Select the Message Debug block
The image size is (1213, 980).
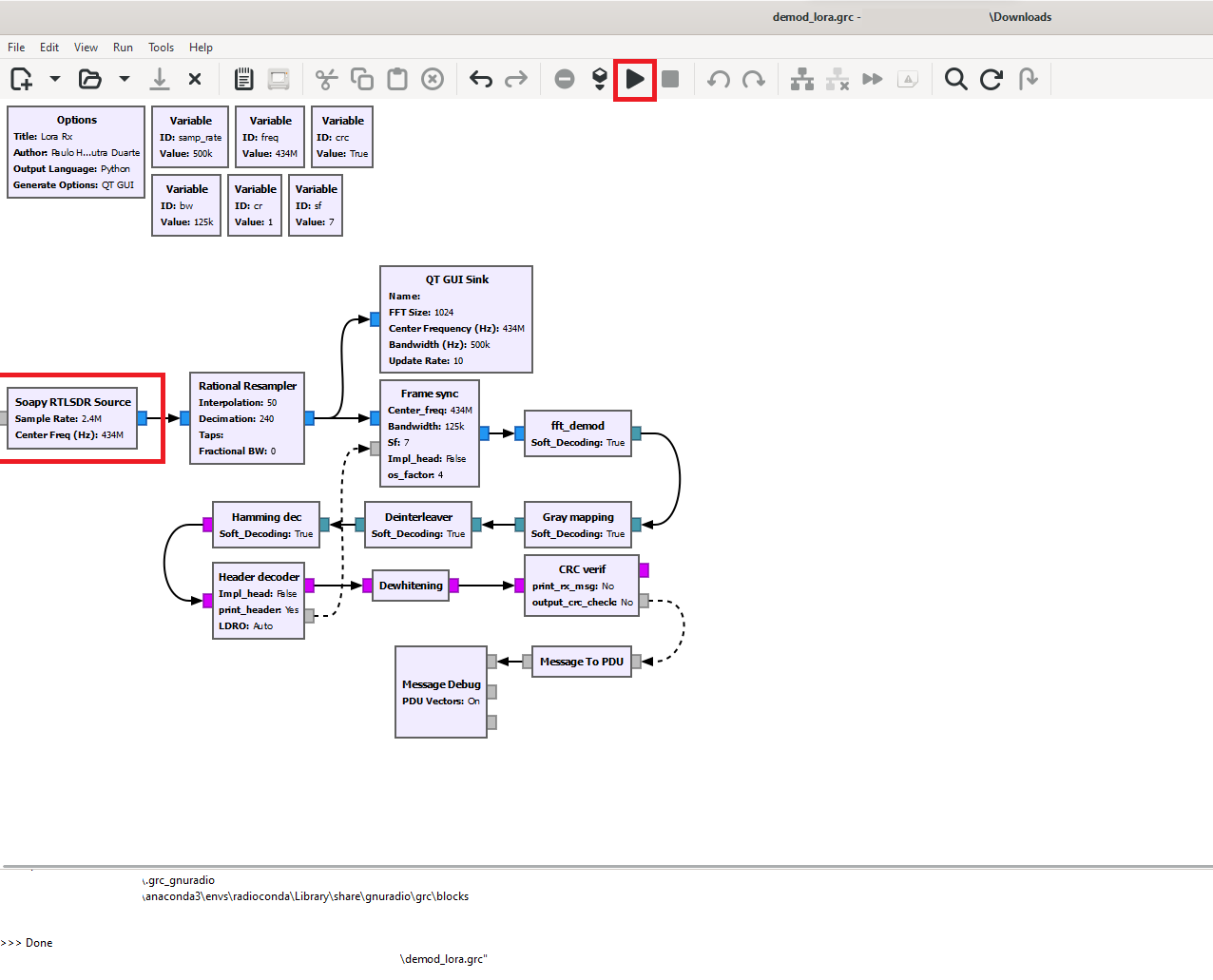pos(441,692)
